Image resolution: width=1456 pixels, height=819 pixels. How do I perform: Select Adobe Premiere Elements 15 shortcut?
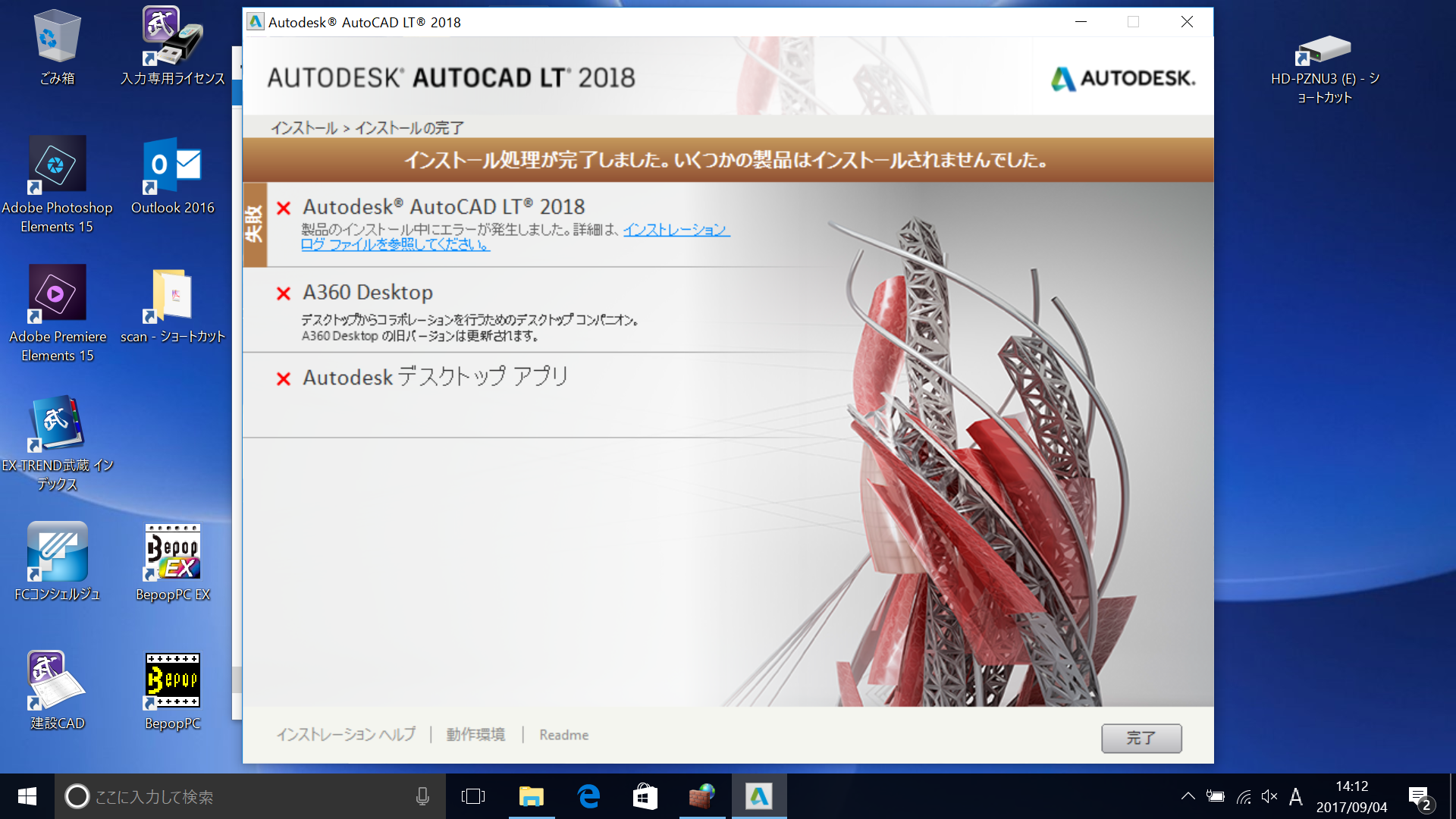[x=57, y=314]
